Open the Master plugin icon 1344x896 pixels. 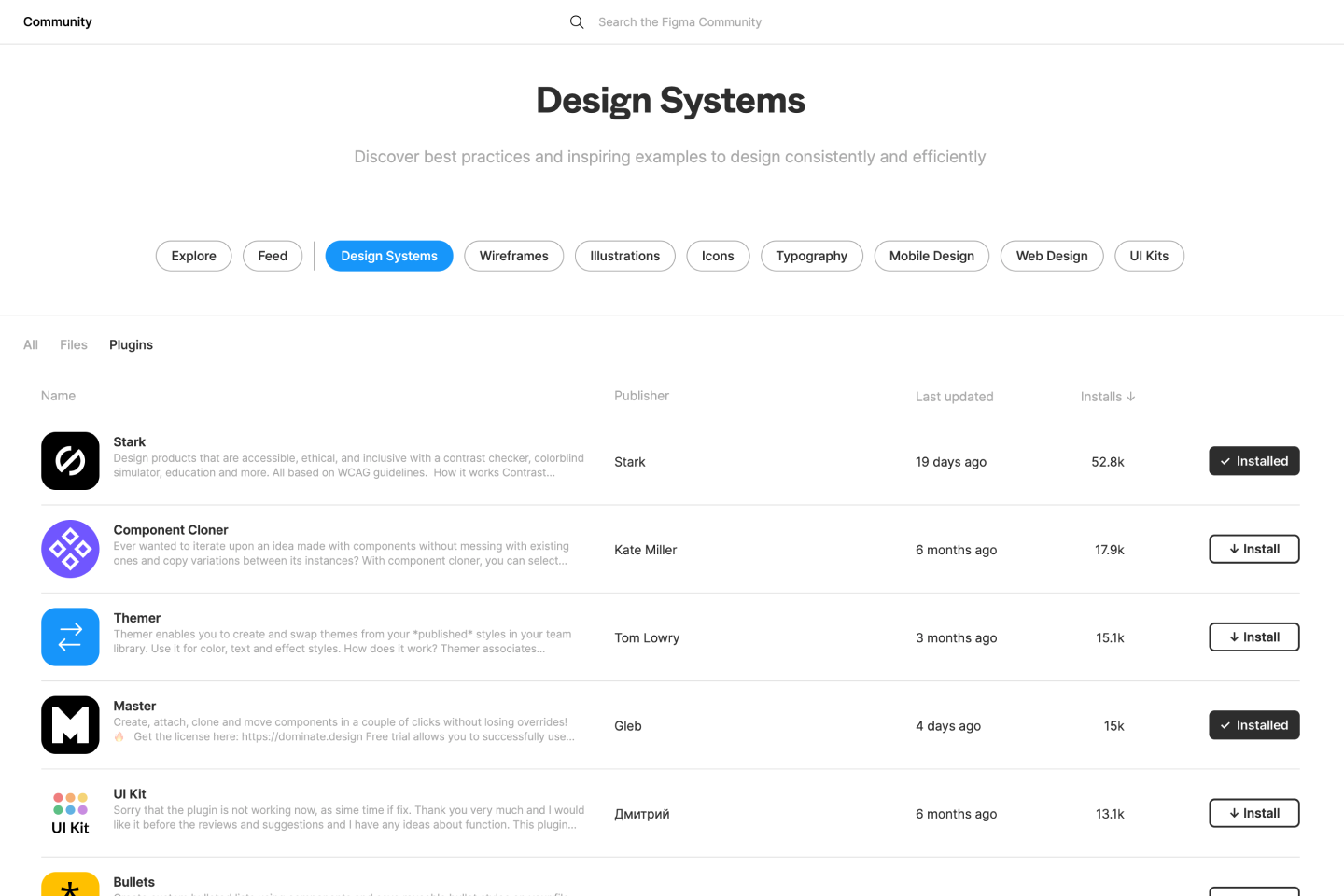pyautogui.click(x=70, y=725)
